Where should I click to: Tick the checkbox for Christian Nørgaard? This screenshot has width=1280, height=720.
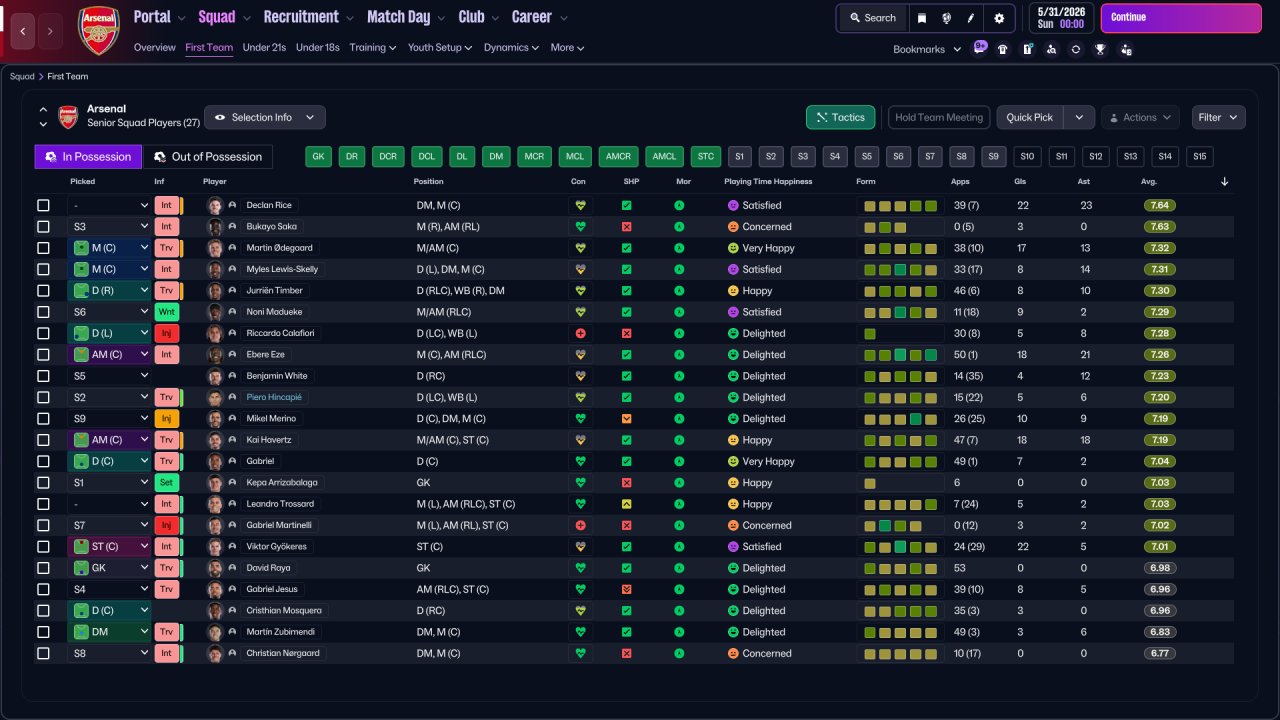43,653
